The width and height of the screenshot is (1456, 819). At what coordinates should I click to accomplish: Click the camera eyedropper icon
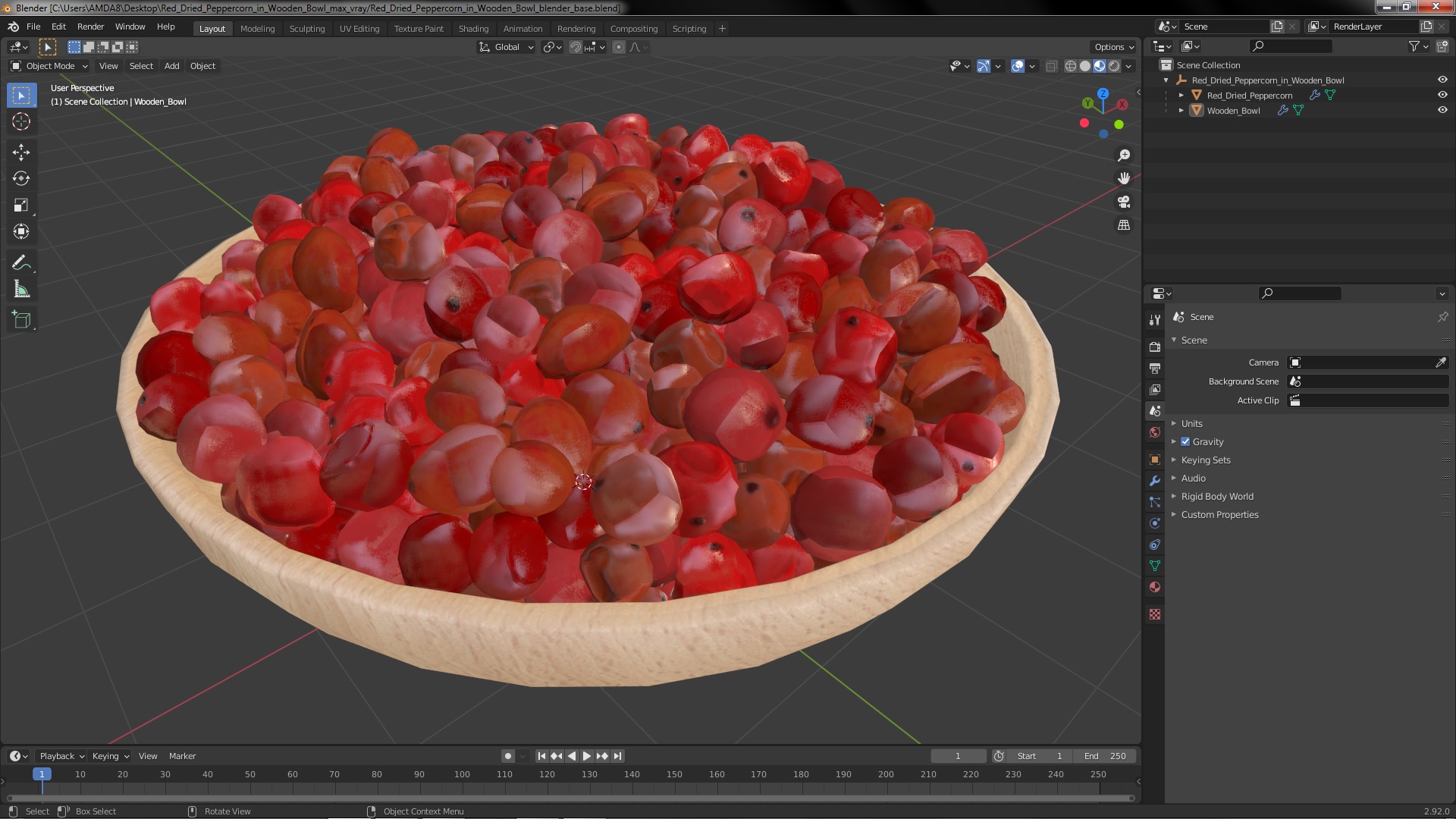(x=1440, y=362)
